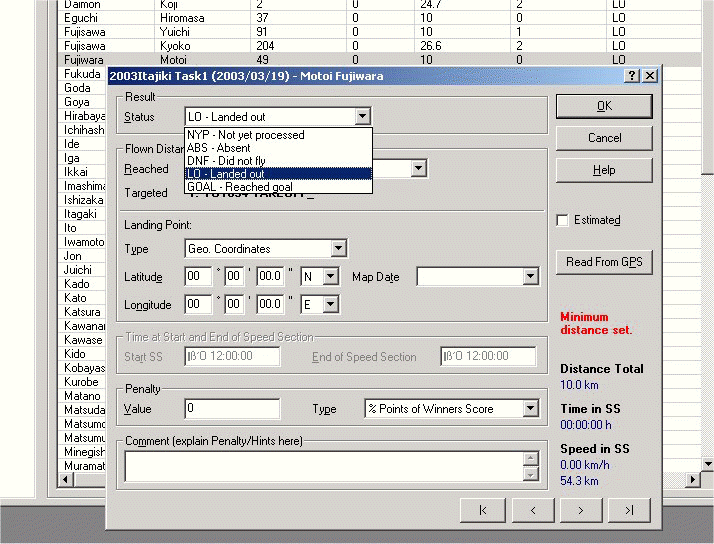Select DNF - Did not fly option
Screen dimensions: 714x544
pos(278,161)
